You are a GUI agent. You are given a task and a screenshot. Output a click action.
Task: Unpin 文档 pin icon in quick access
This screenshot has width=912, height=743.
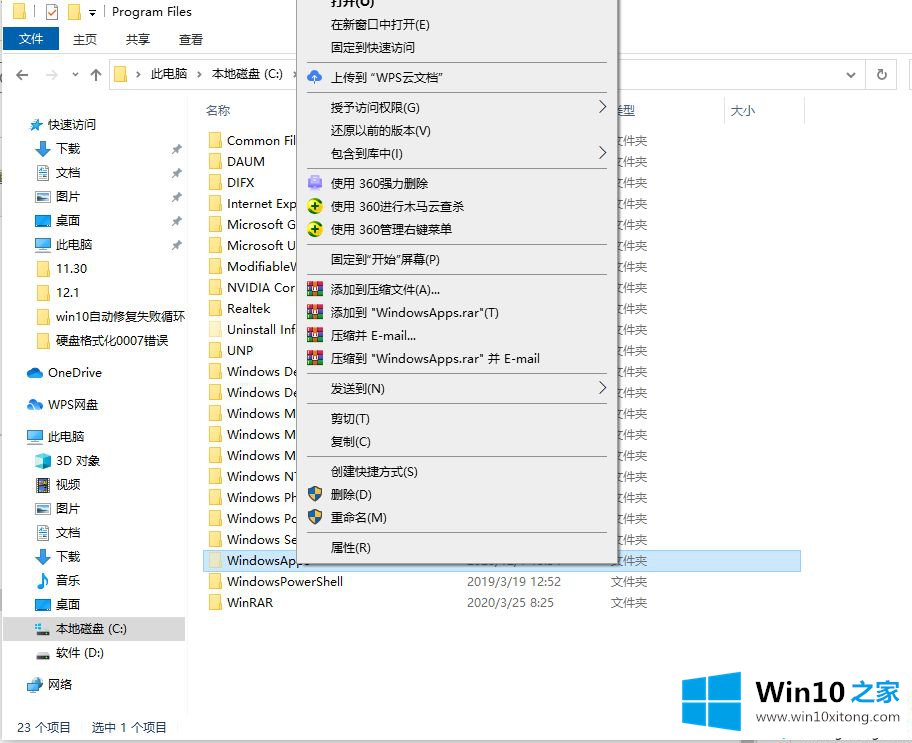pyautogui.click(x=177, y=173)
